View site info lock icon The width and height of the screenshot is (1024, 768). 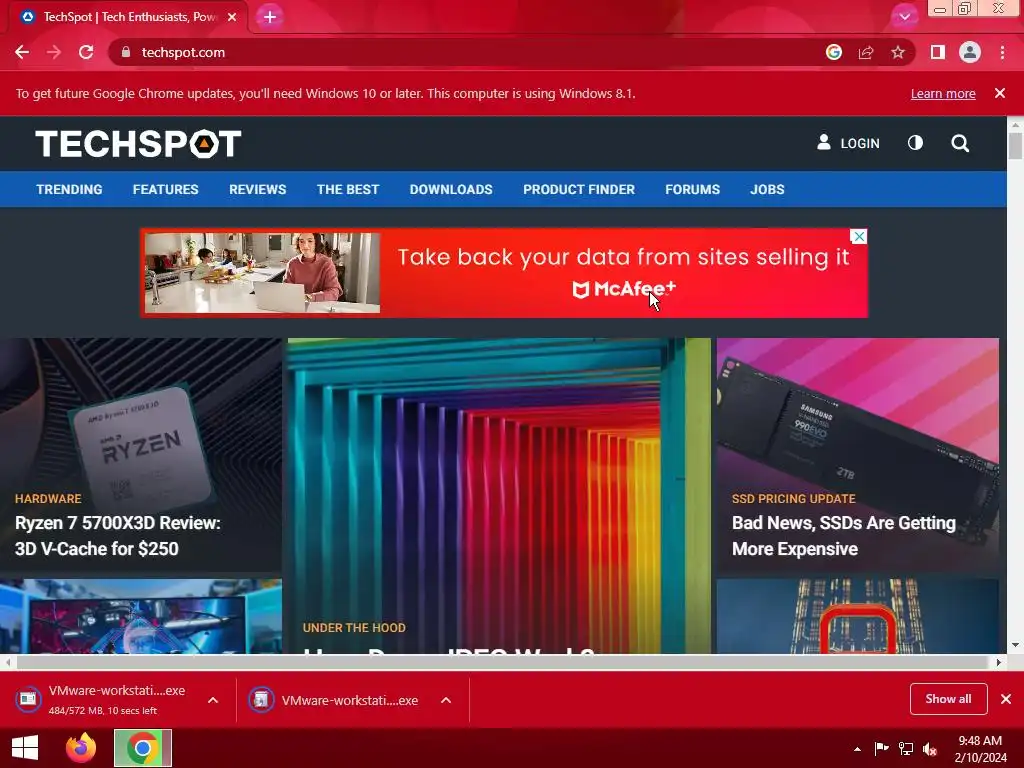tap(126, 52)
